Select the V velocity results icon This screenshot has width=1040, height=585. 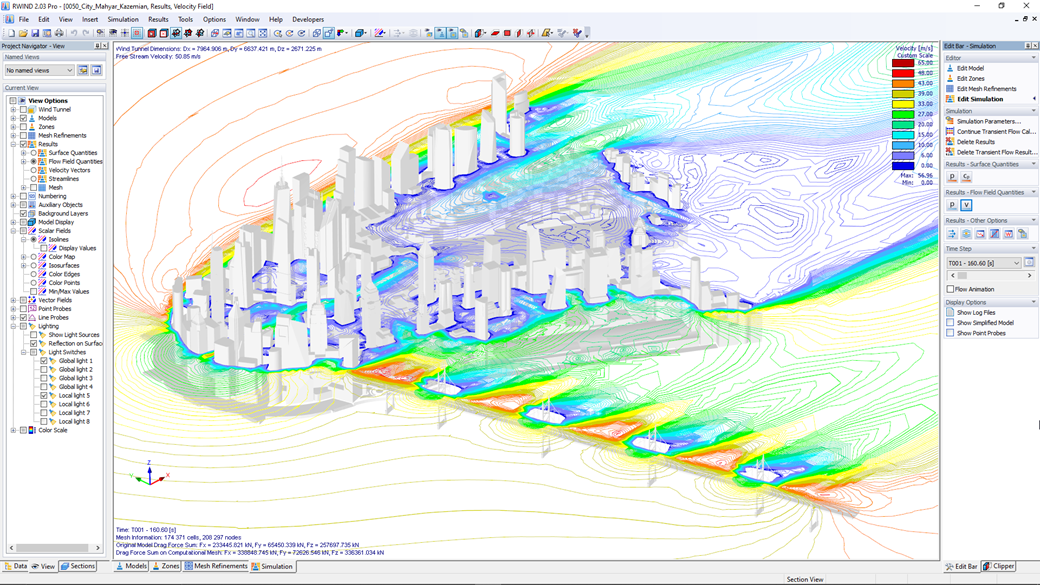[966, 204]
